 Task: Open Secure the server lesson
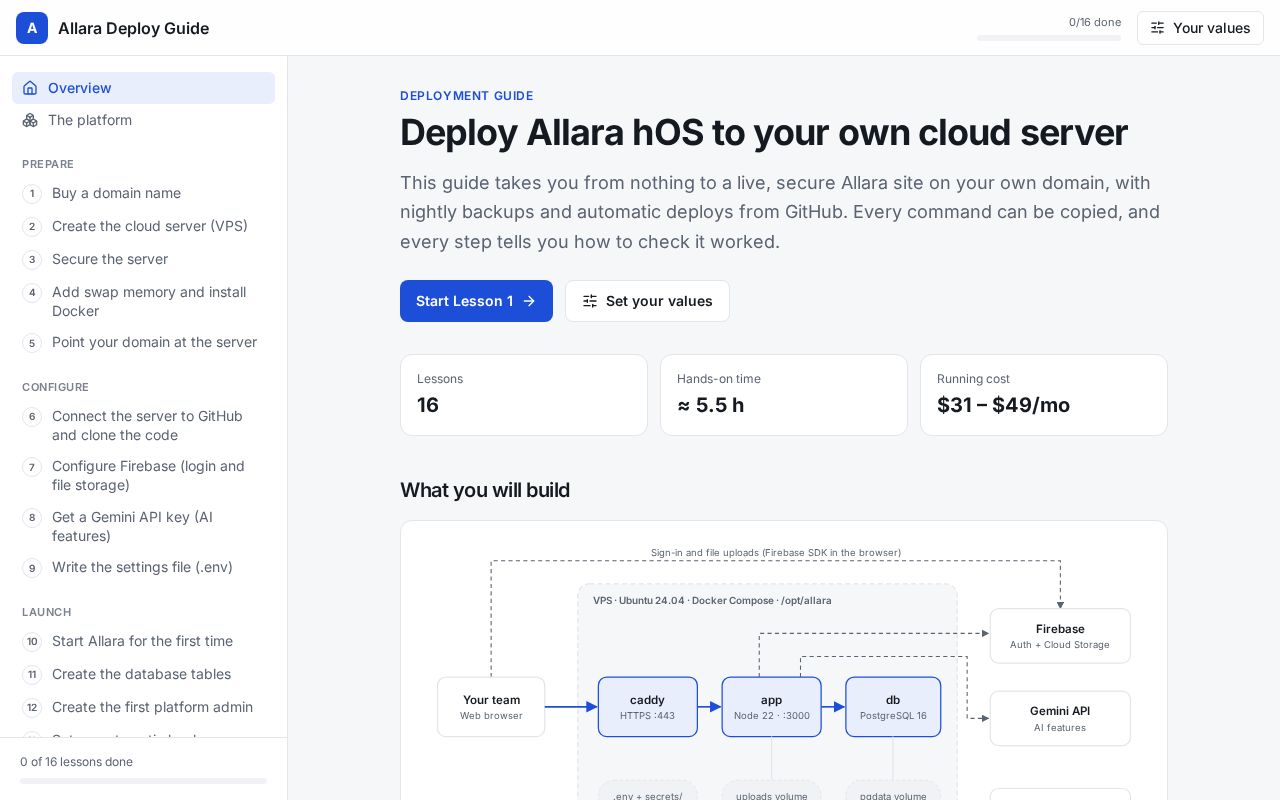click(x=143, y=259)
